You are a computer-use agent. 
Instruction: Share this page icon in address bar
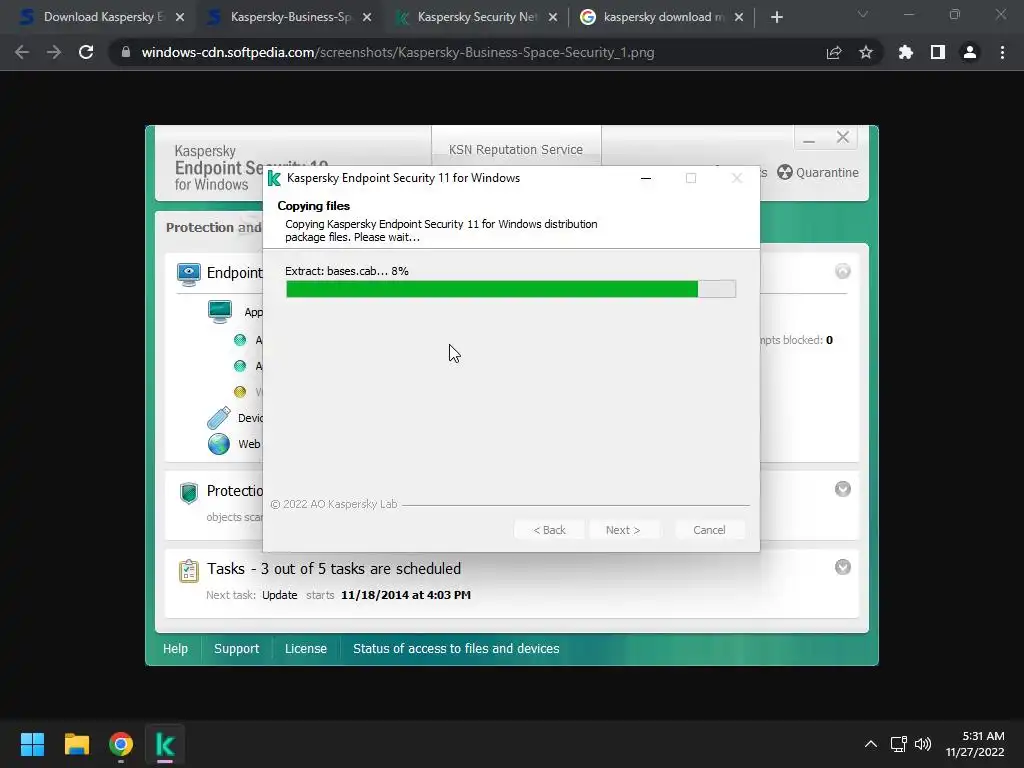tap(834, 52)
